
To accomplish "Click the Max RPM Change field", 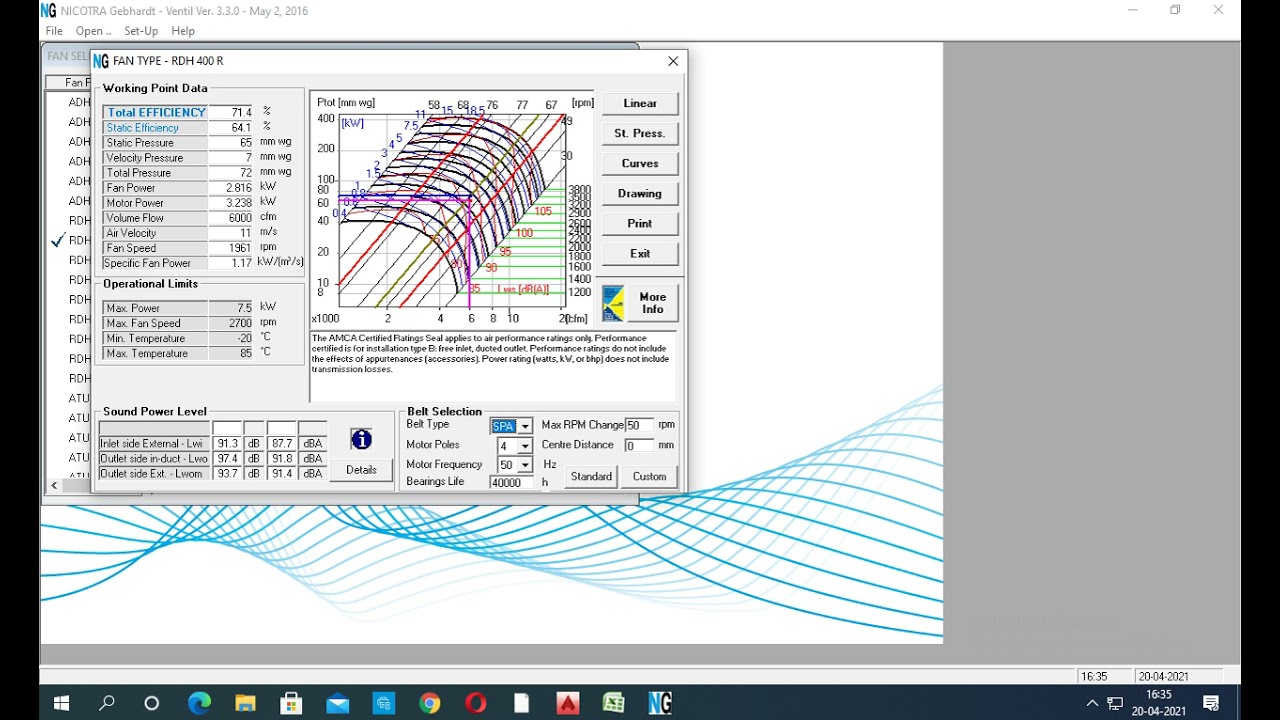I will coord(639,425).
